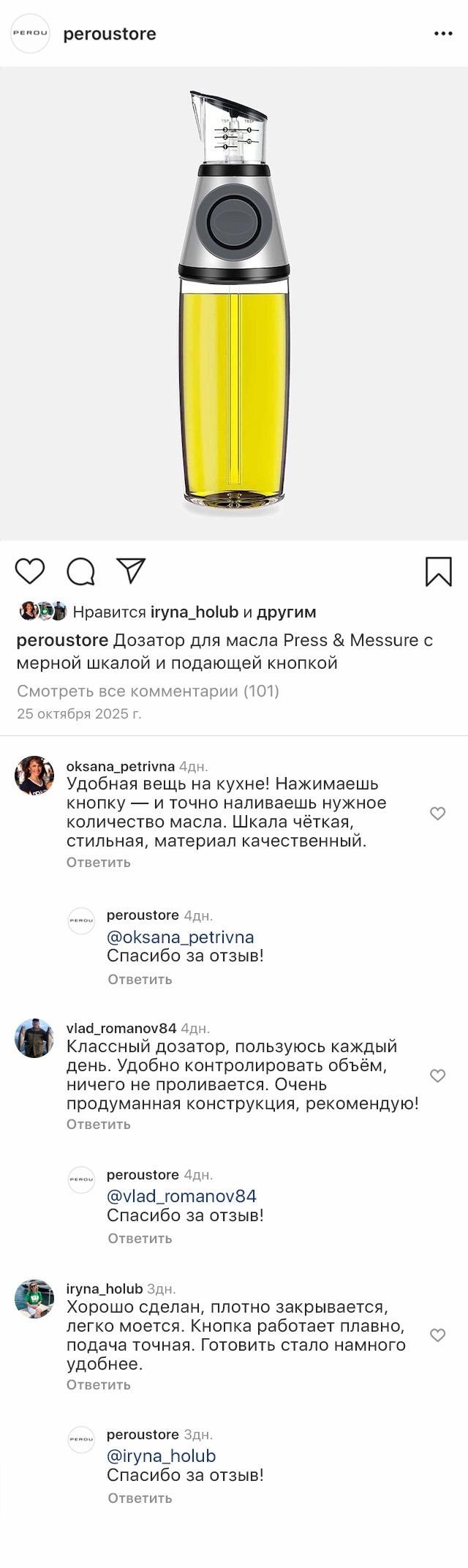The image size is (468, 1568).
Task: Like iryna_holub's comment
Action: [x=437, y=1335]
